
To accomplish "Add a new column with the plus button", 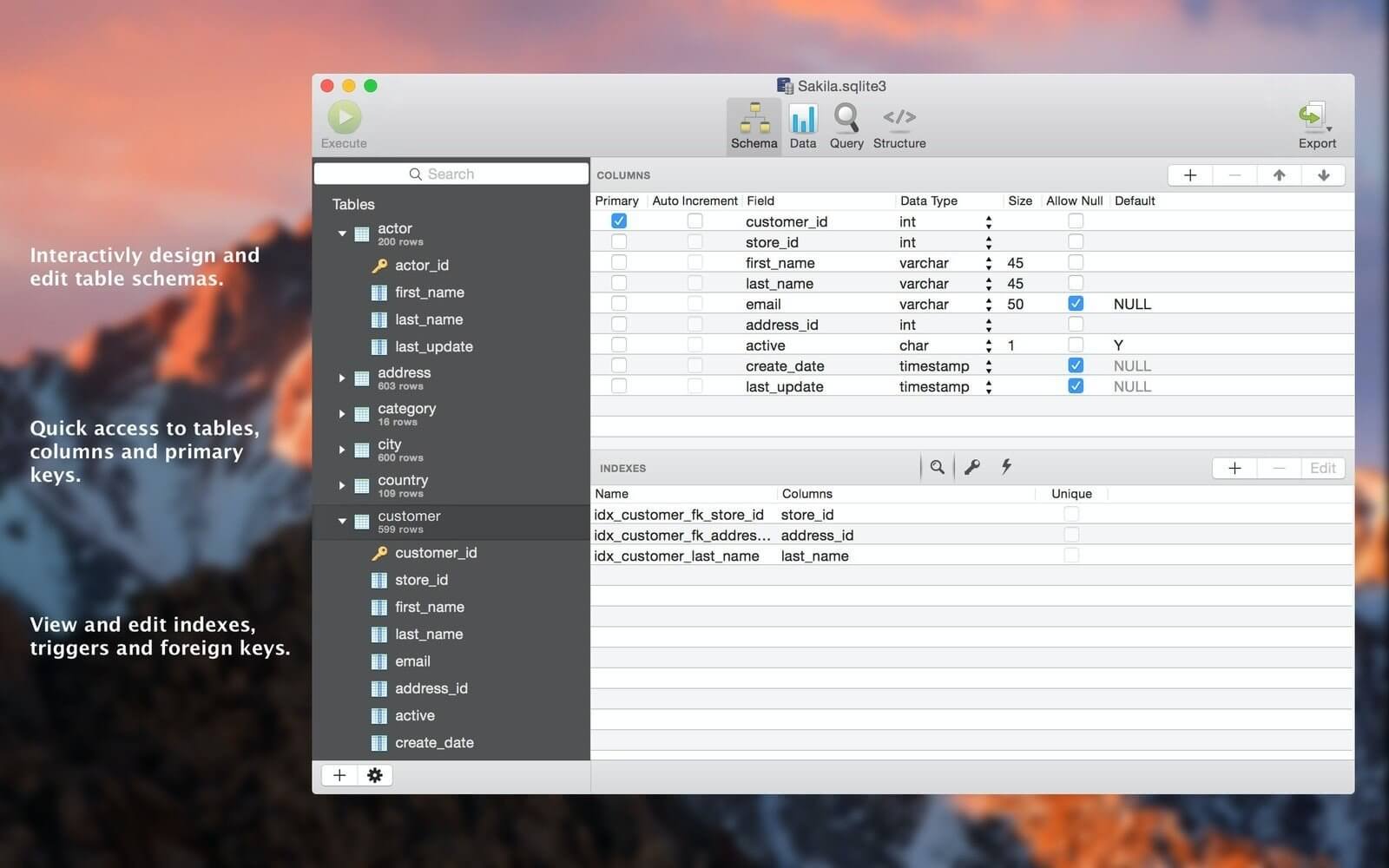I will 1189,174.
